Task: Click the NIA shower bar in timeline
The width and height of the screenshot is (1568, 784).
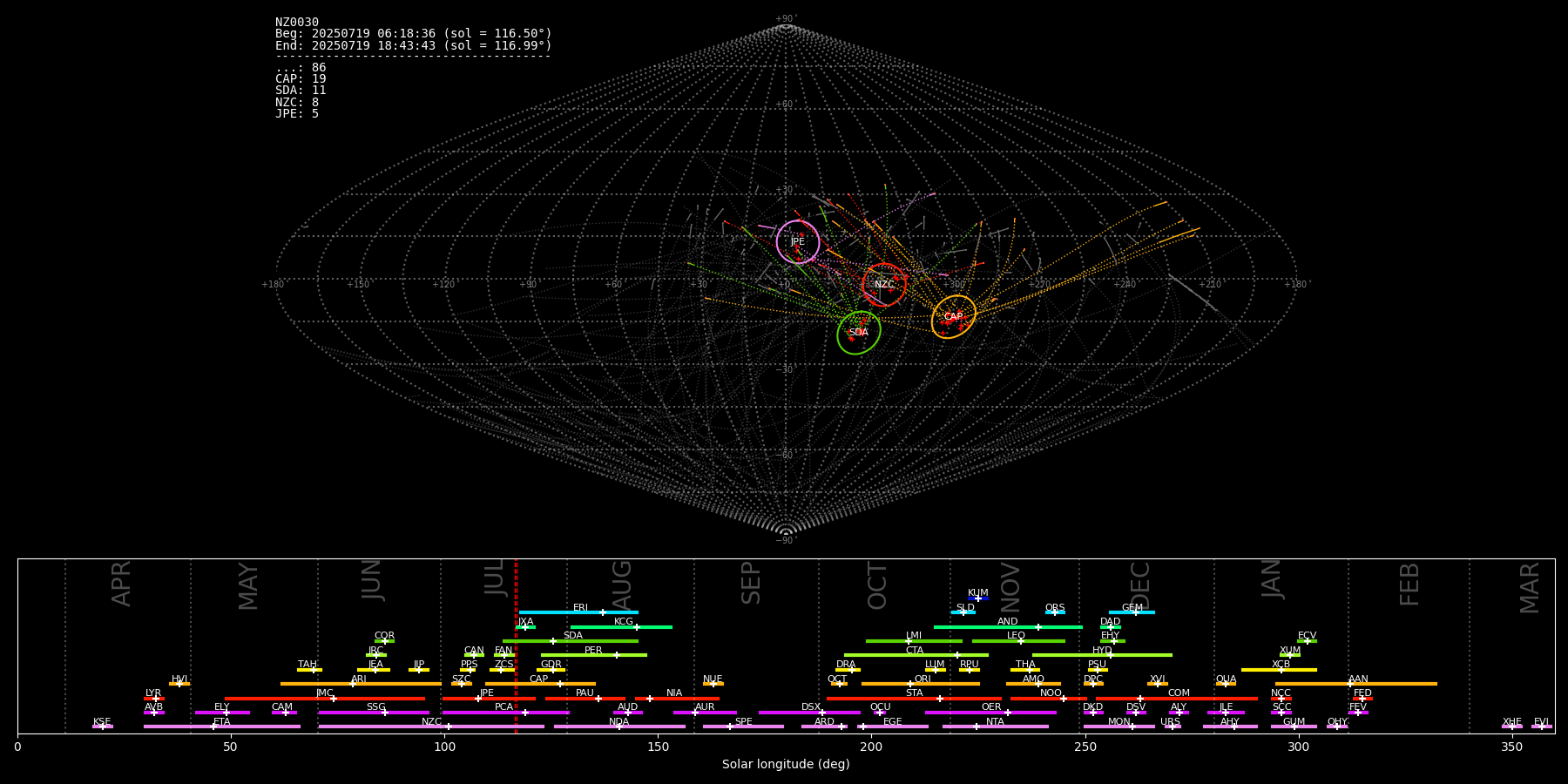Action: (677, 699)
